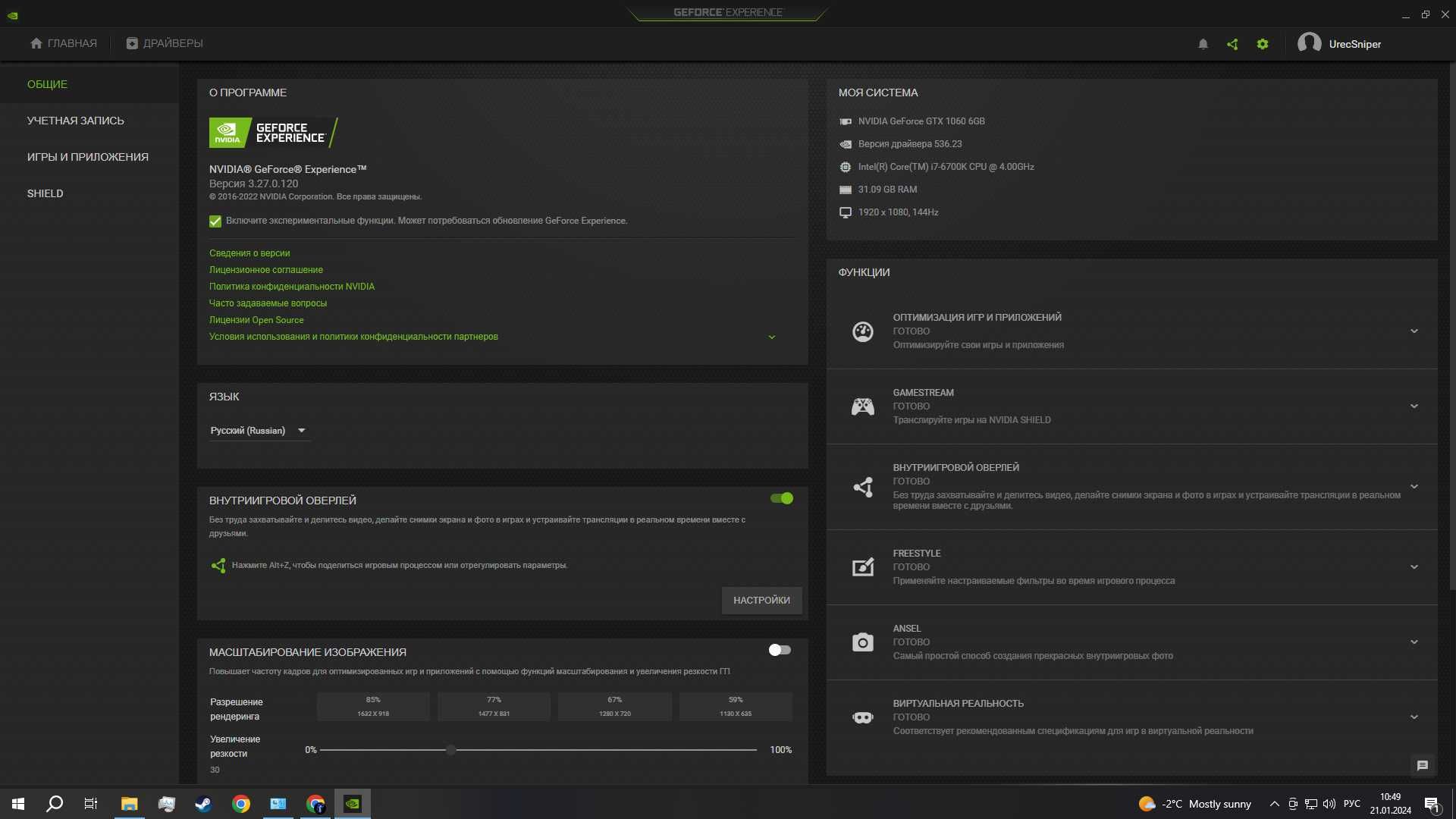The width and height of the screenshot is (1456, 819).
Task: Click the virtual reality headset icon
Action: tap(863, 717)
